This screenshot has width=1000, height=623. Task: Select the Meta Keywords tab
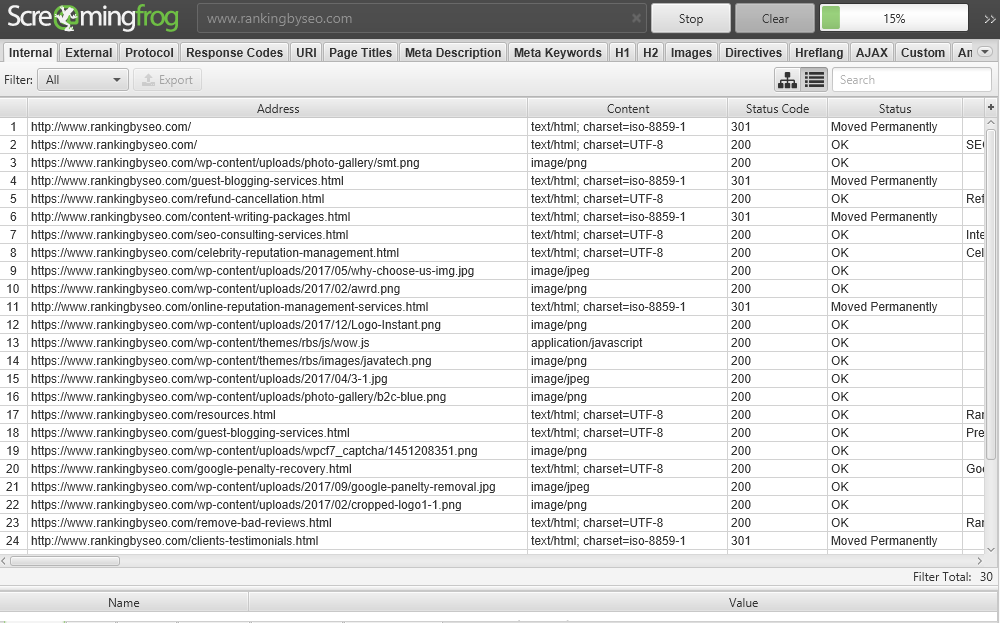(x=557, y=52)
